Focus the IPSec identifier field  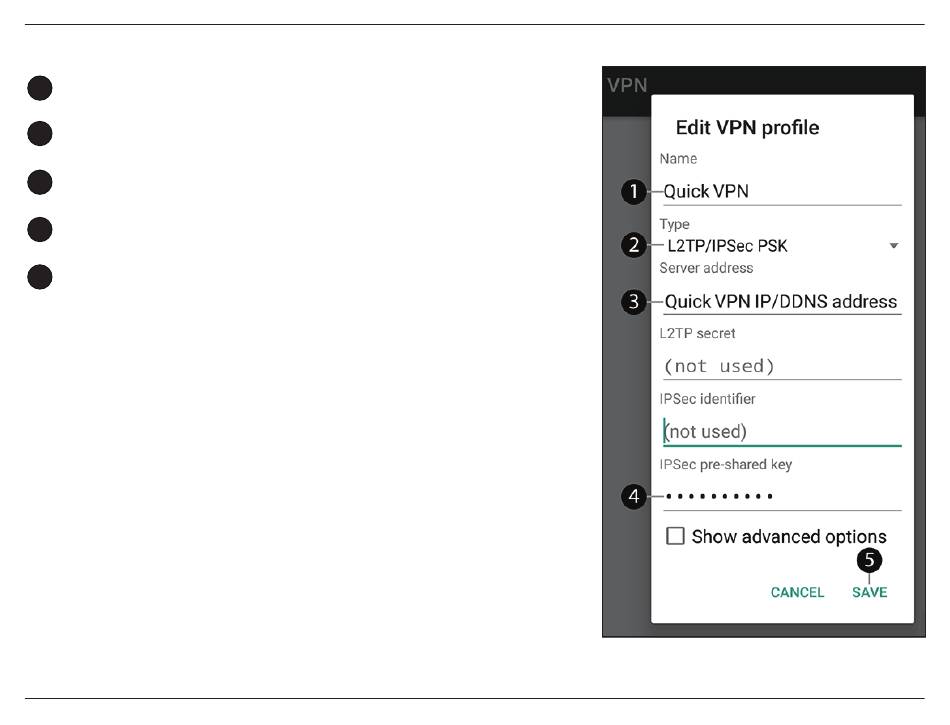click(x=782, y=432)
